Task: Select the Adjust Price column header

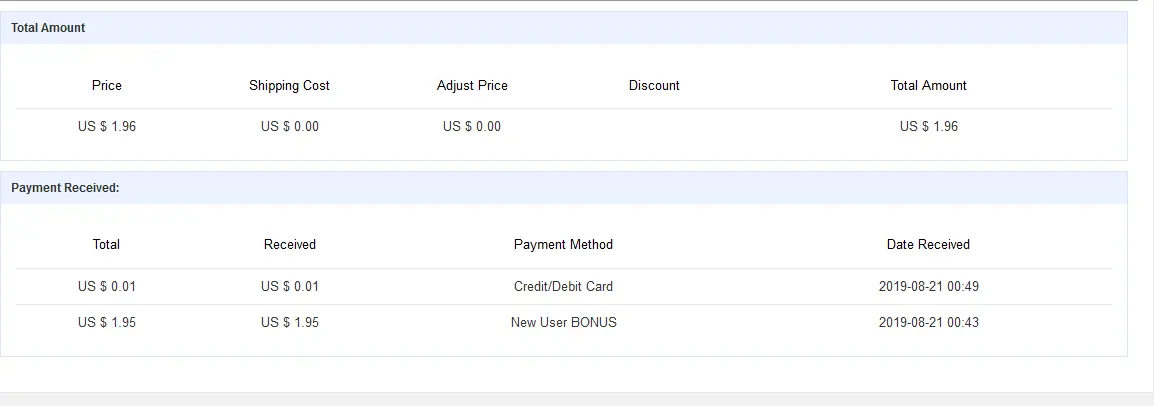Action: (472, 85)
